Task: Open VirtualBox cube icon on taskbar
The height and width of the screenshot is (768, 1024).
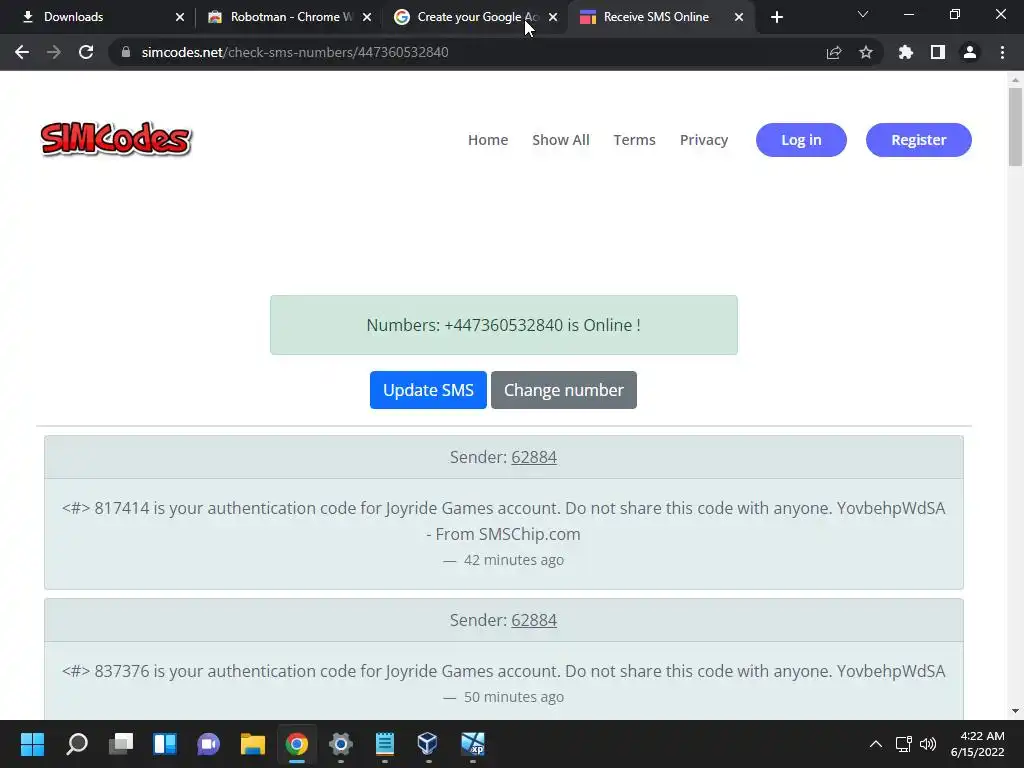Action: click(428, 744)
